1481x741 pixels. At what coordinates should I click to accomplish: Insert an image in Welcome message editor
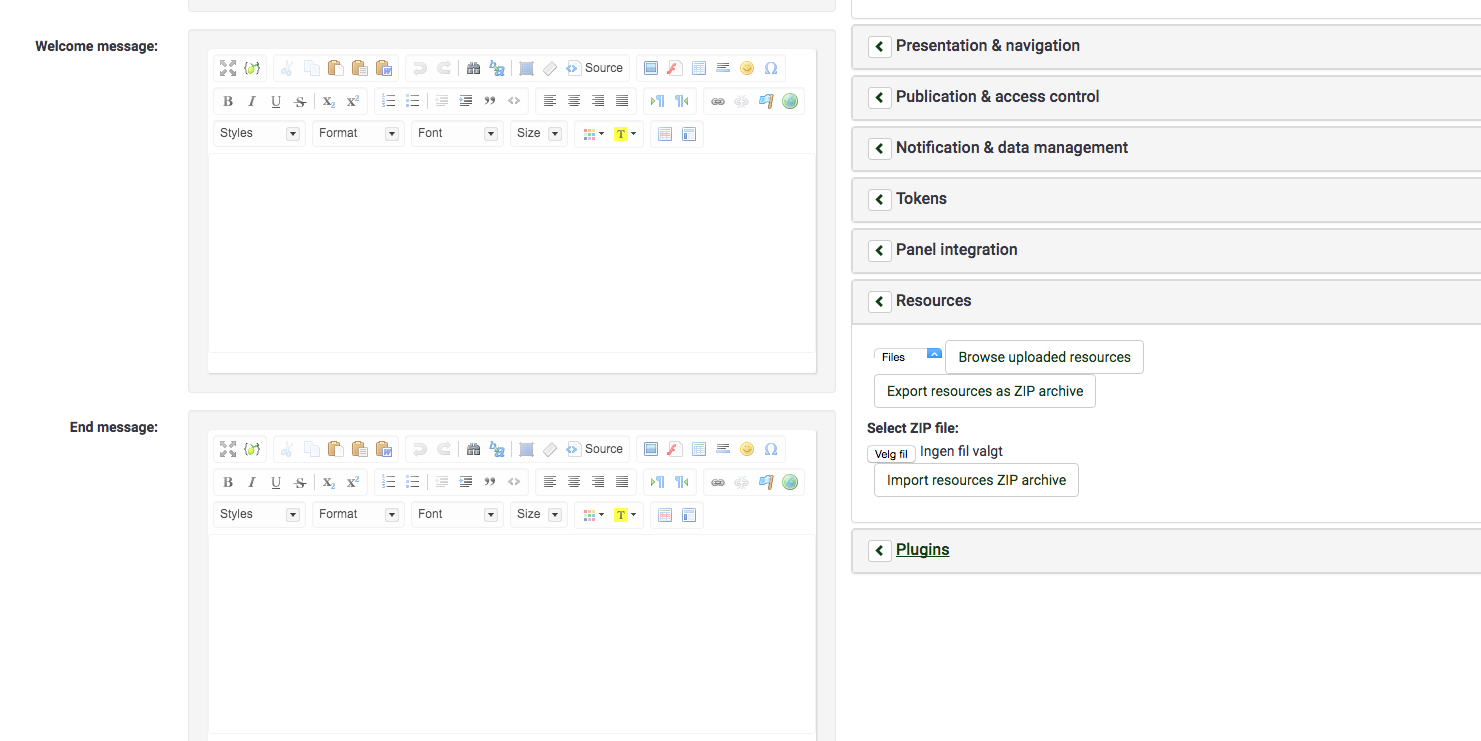click(651, 68)
